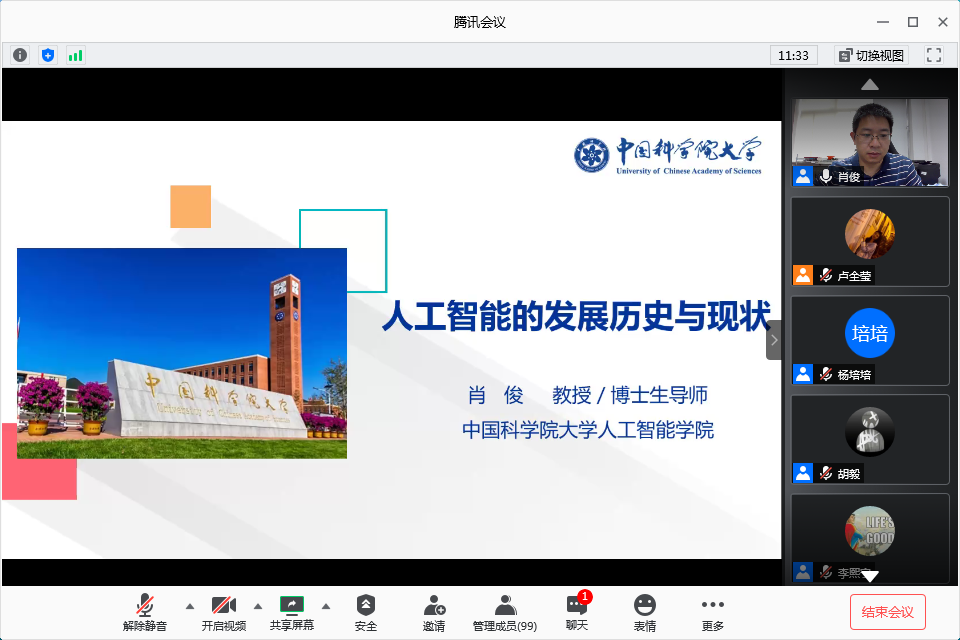This screenshot has height=640, width=960.
Task: Unmute microphone with 解除静音
Action: coord(145,612)
